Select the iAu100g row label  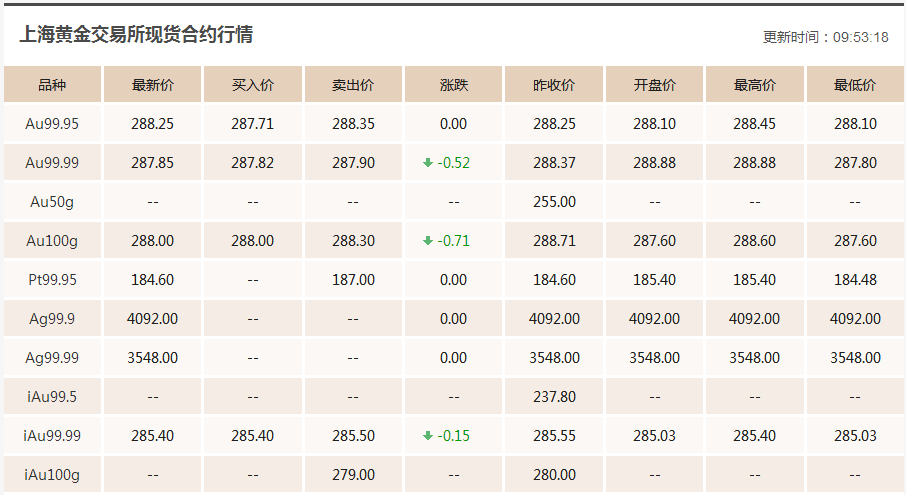coord(52,475)
